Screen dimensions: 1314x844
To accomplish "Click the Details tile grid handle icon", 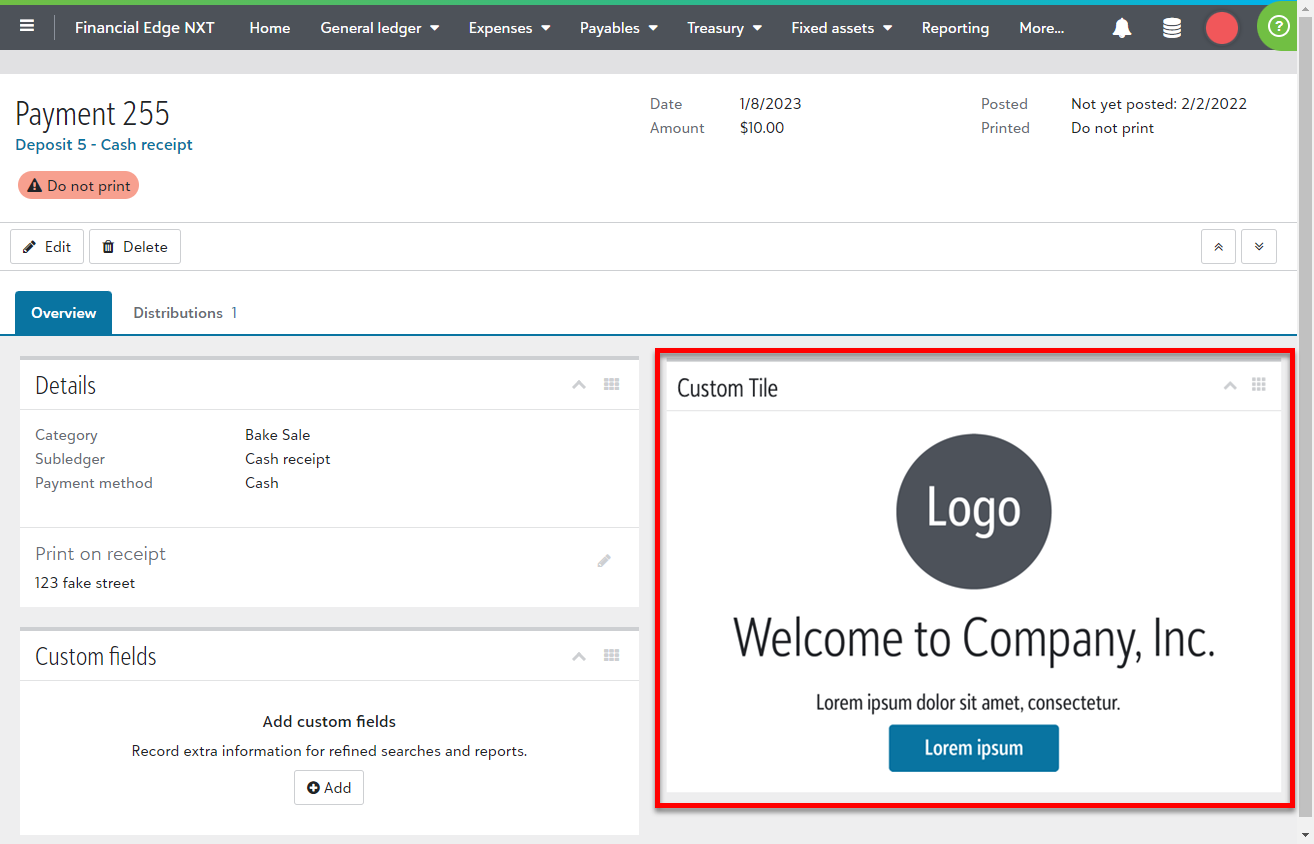I will point(612,385).
